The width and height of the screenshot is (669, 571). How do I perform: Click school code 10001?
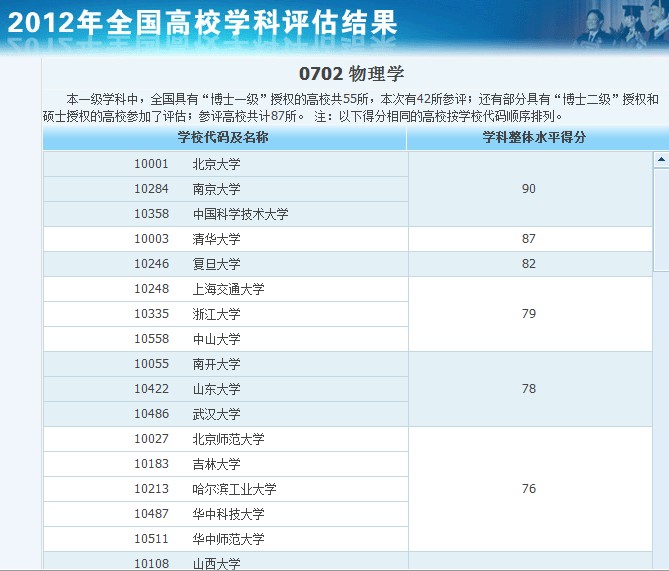151,164
